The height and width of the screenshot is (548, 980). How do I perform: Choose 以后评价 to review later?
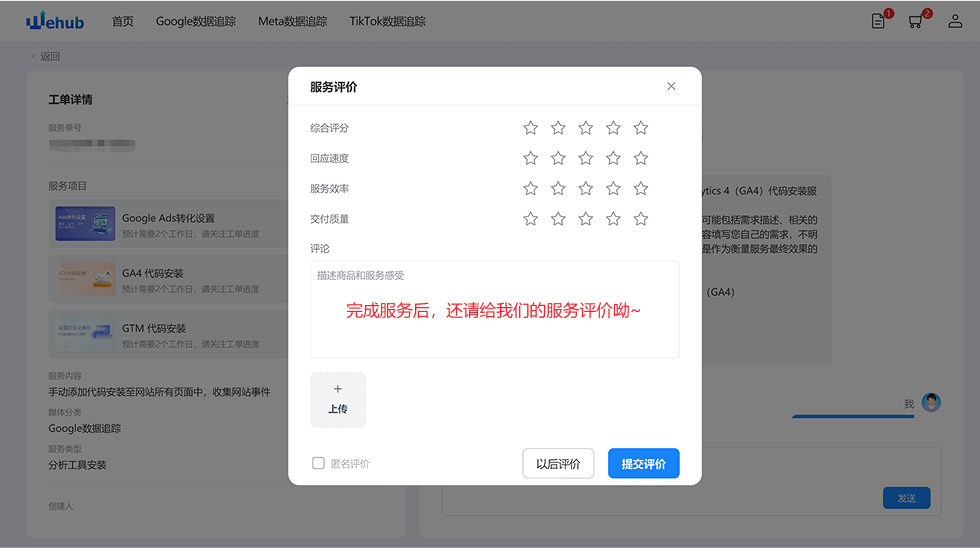pyautogui.click(x=558, y=463)
